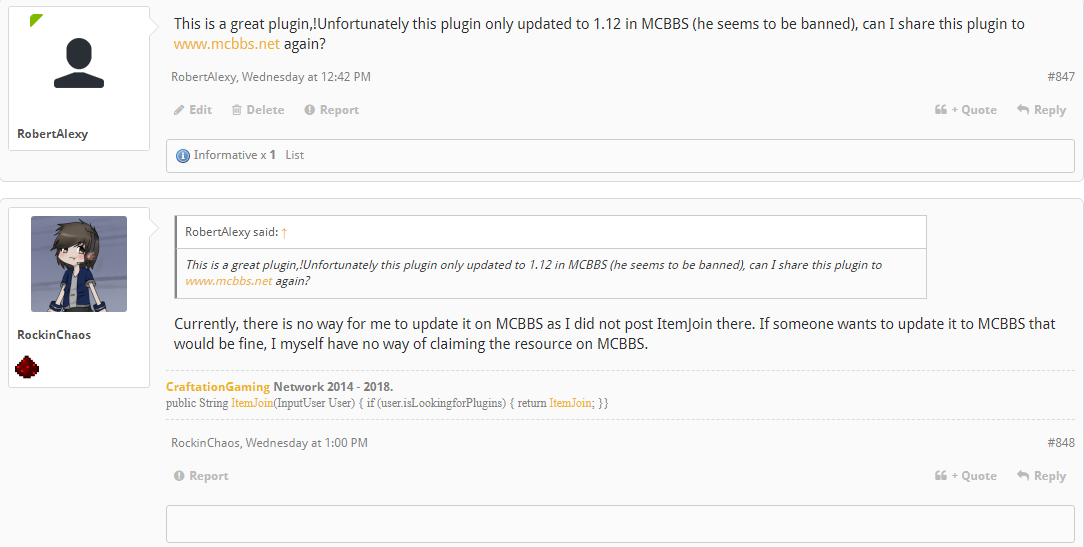Click the Report icon on RobertAlexy's post
The image size is (1084, 547).
[x=310, y=110]
